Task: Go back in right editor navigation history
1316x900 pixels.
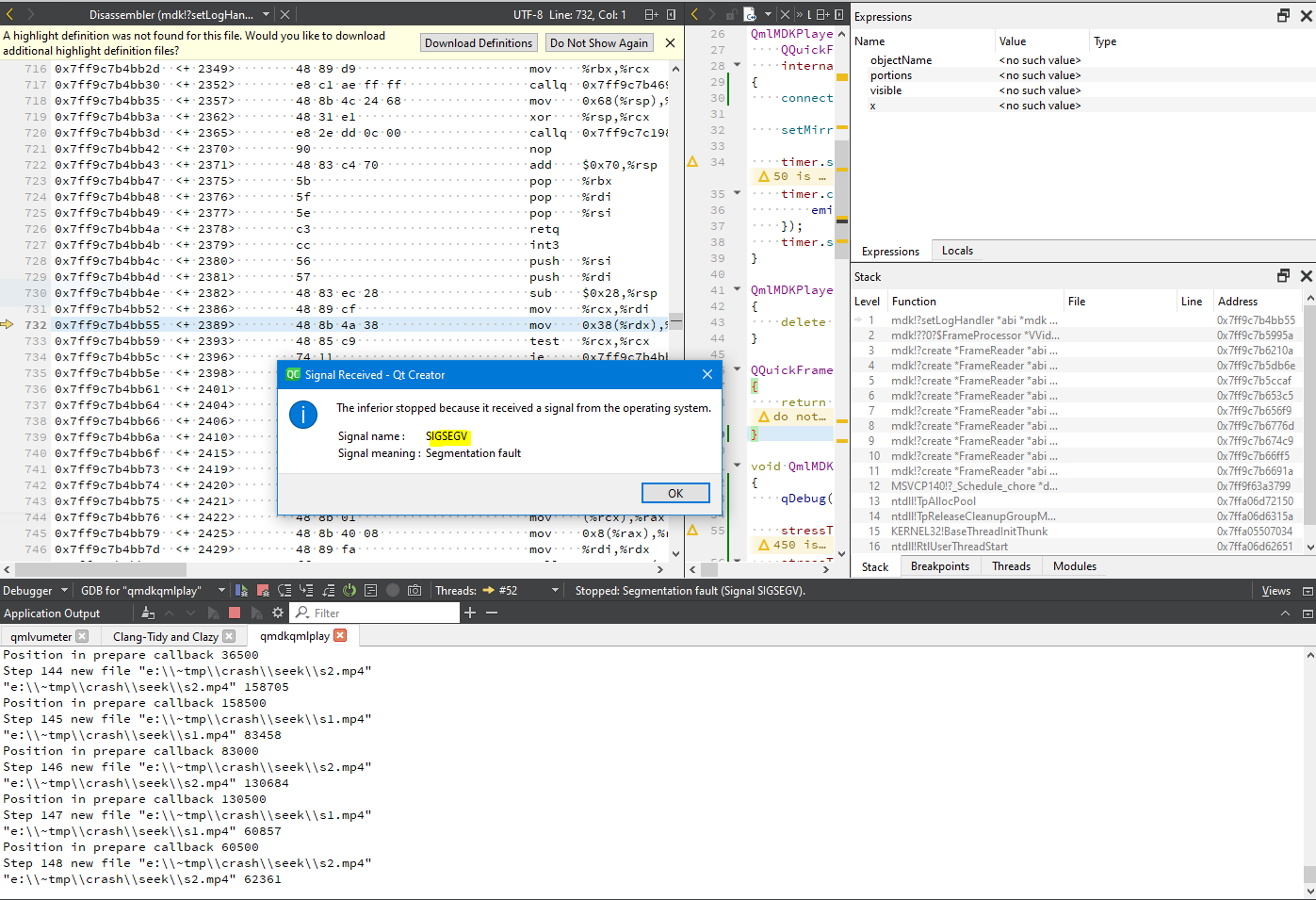Action: click(694, 14)
